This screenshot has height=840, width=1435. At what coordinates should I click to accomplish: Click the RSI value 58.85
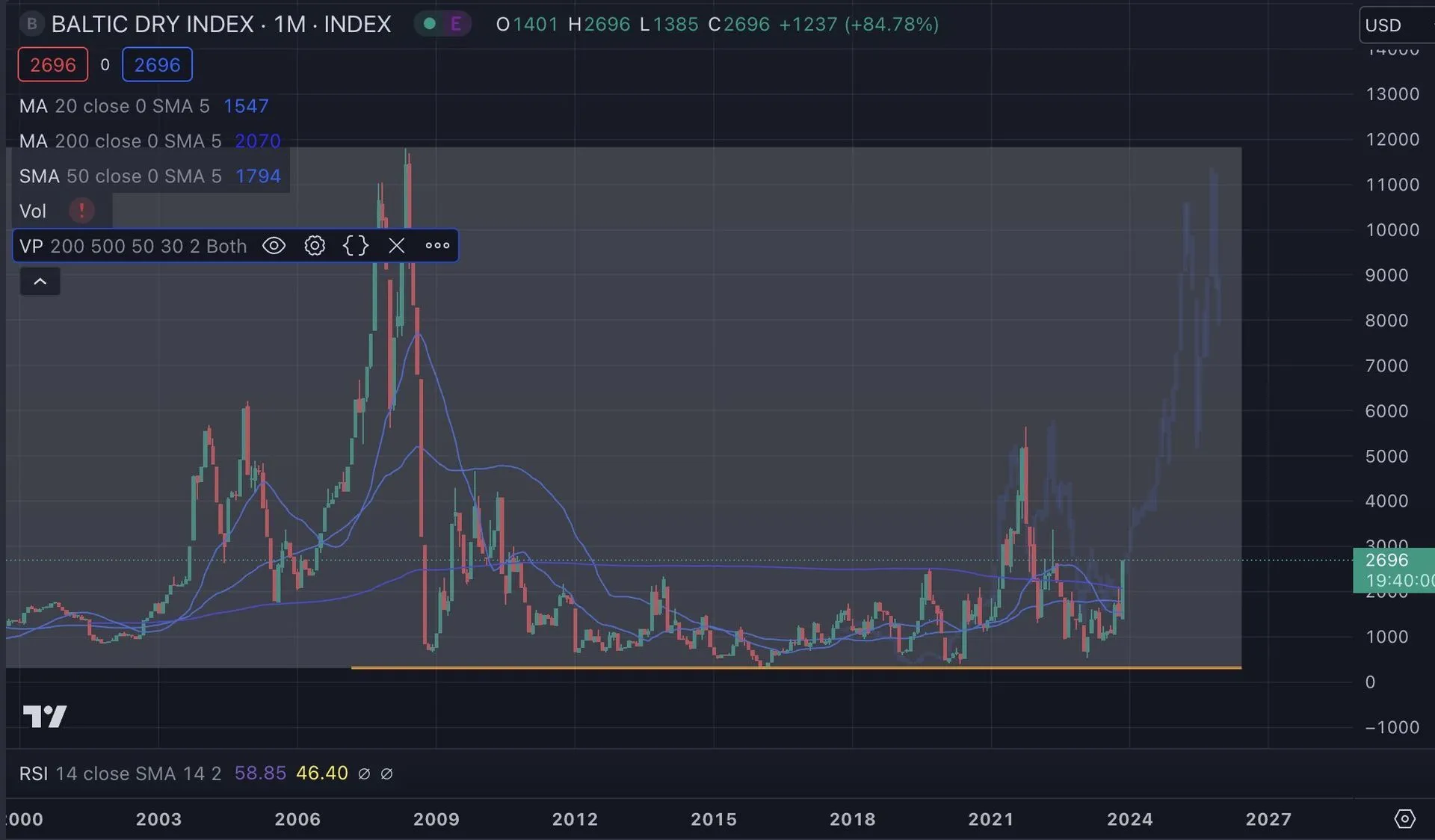point(260,773)
